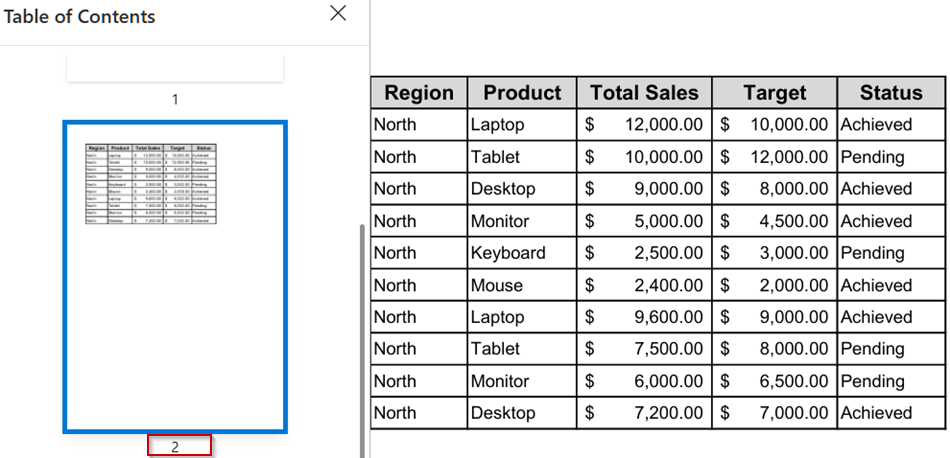Click the 'Region' column header
950x458 pixels.
[419, 93]
